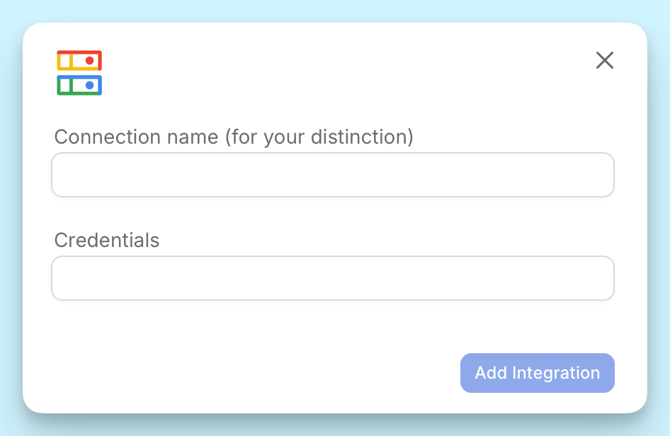
Task: Submit the form via Add Integration
Action: 537,373
